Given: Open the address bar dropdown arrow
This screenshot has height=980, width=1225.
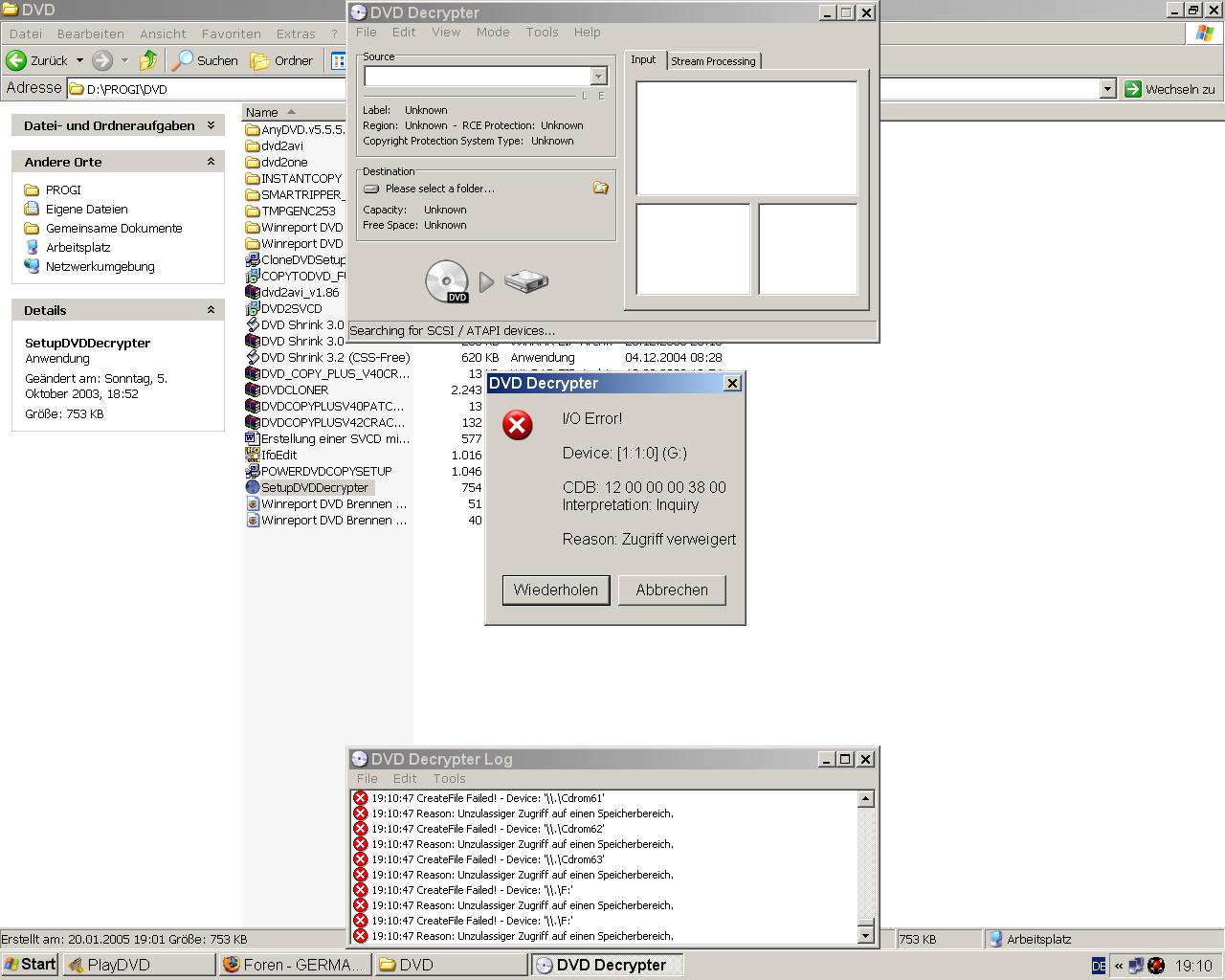Looking at the screenshot, I should coord(1107,88).
